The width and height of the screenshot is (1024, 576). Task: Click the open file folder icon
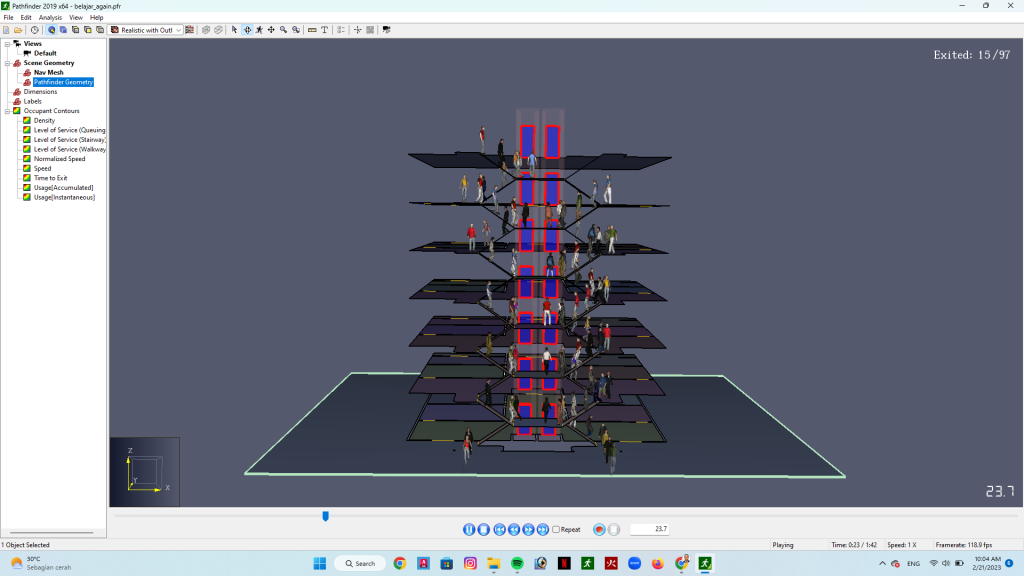pos(19,30)
